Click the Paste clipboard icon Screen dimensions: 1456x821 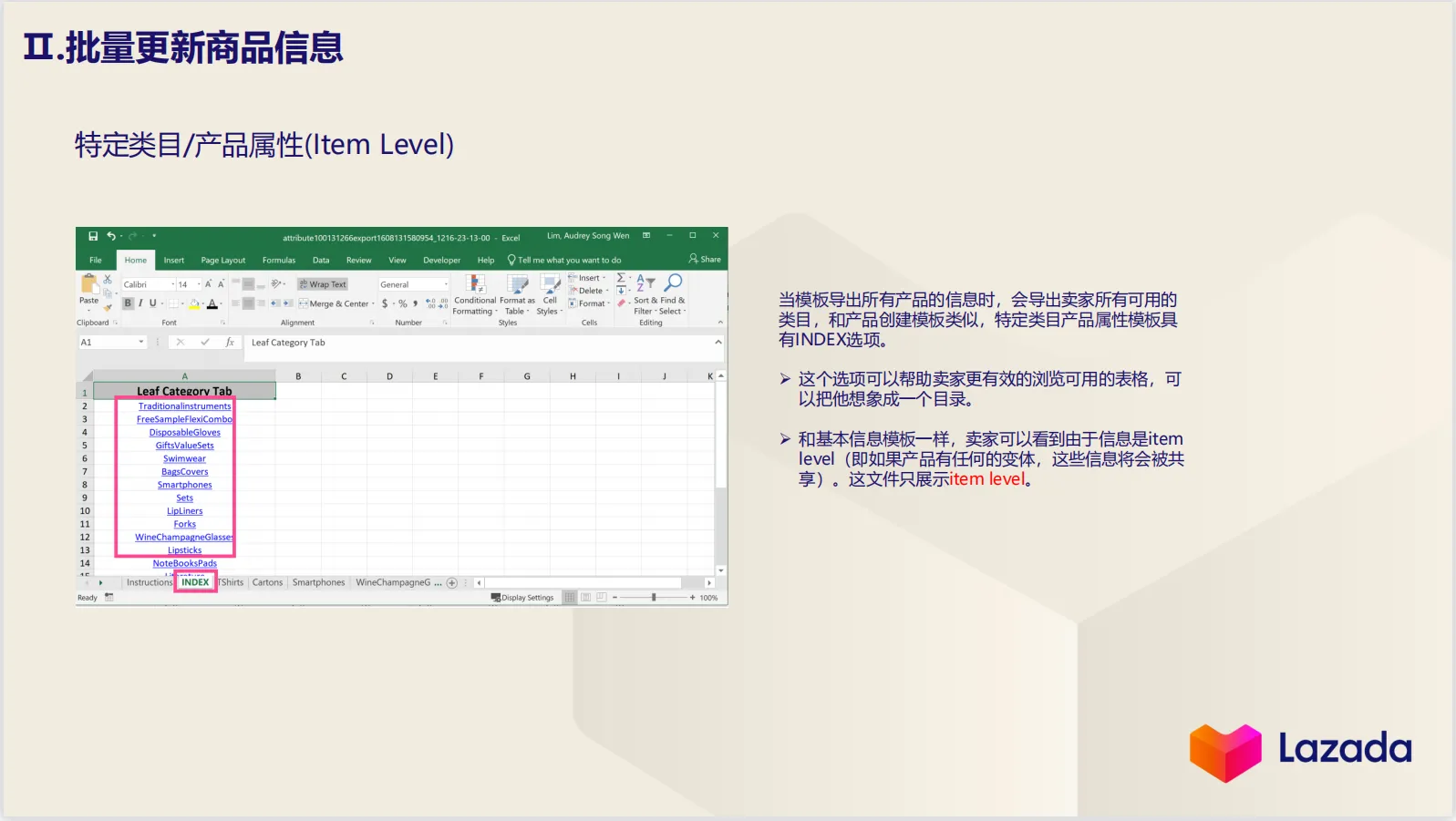[88, 285]
